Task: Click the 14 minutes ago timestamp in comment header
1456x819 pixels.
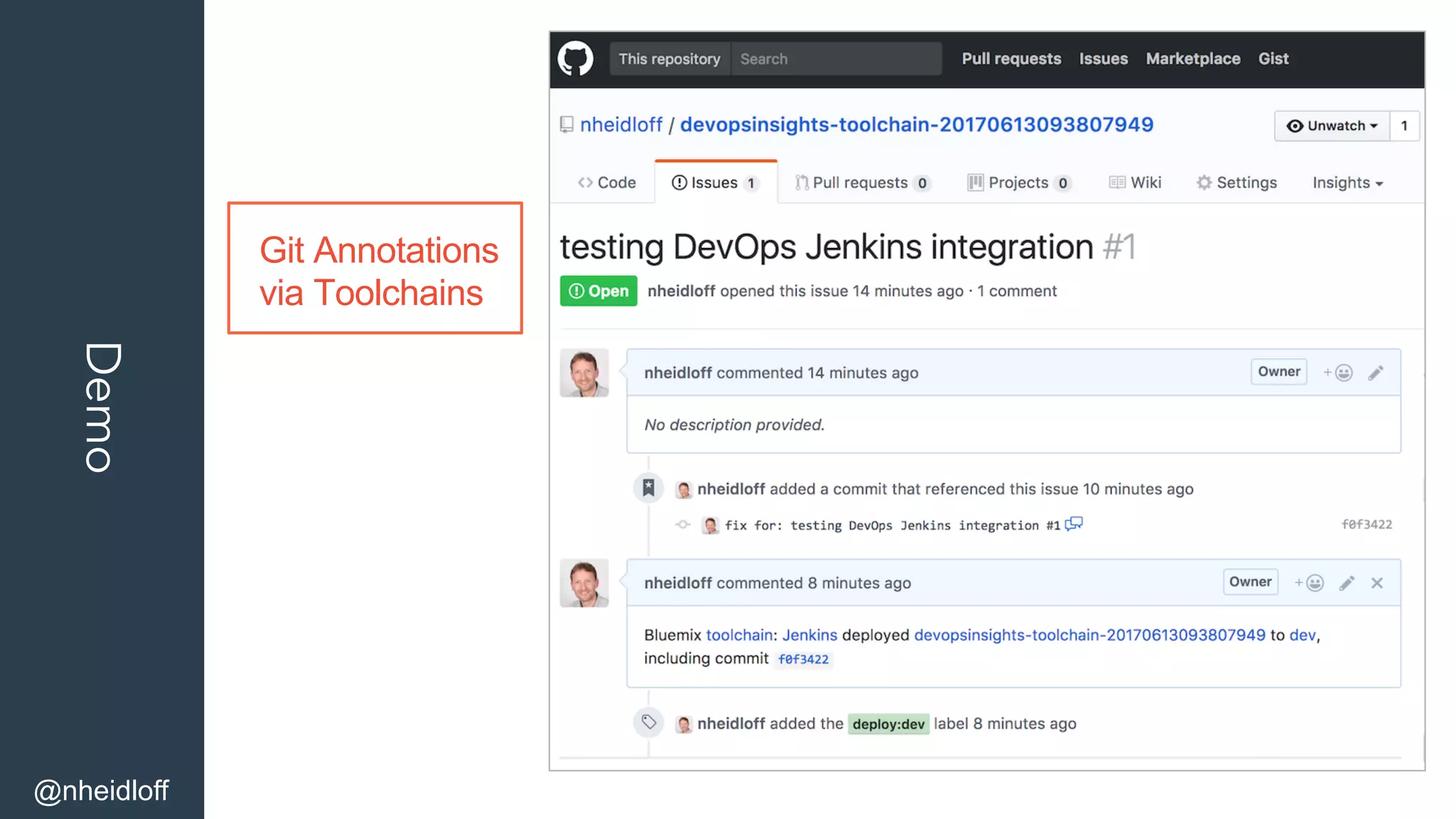Action: click(863, 373)
